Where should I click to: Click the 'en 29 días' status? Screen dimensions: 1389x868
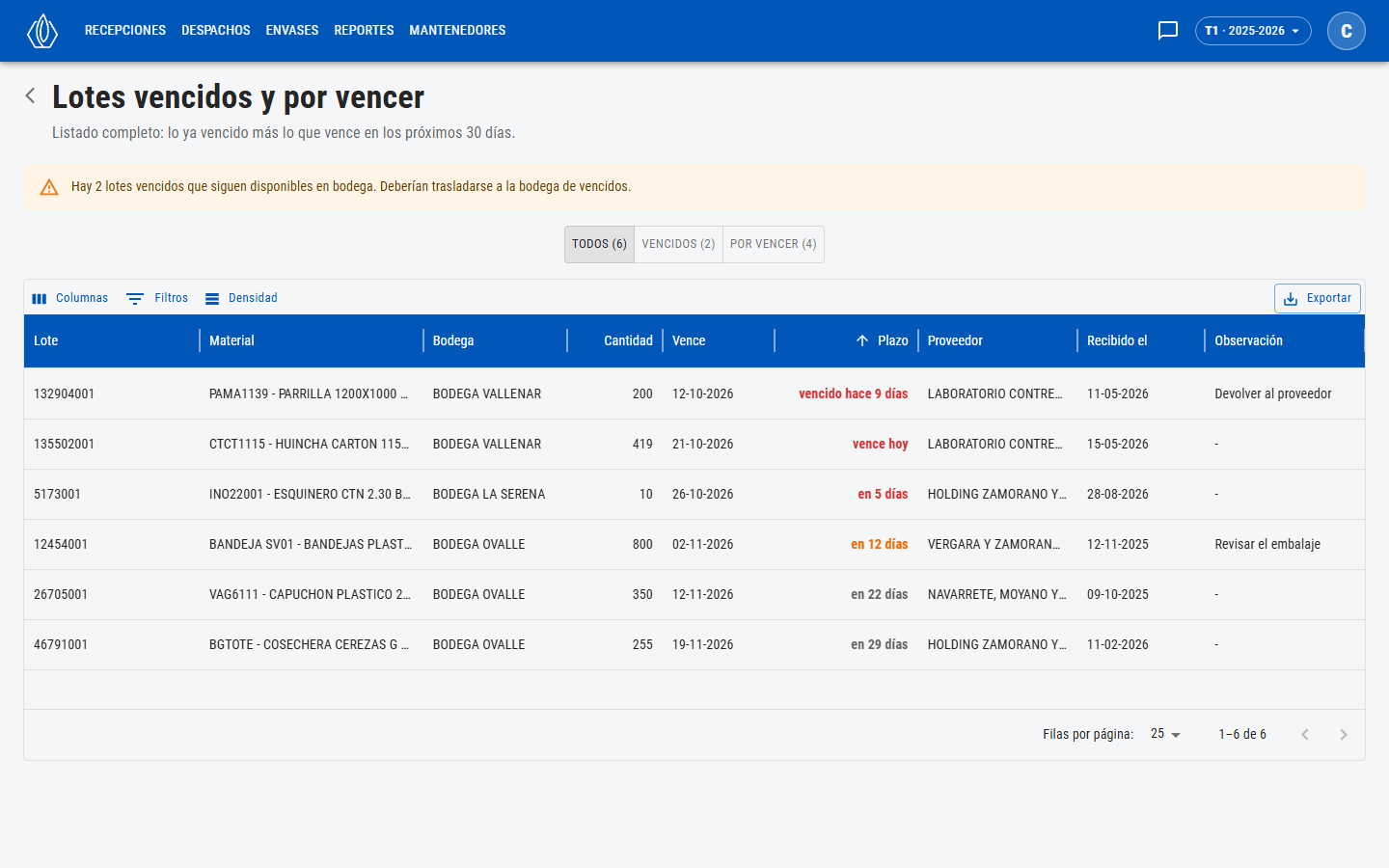[880, 644]
